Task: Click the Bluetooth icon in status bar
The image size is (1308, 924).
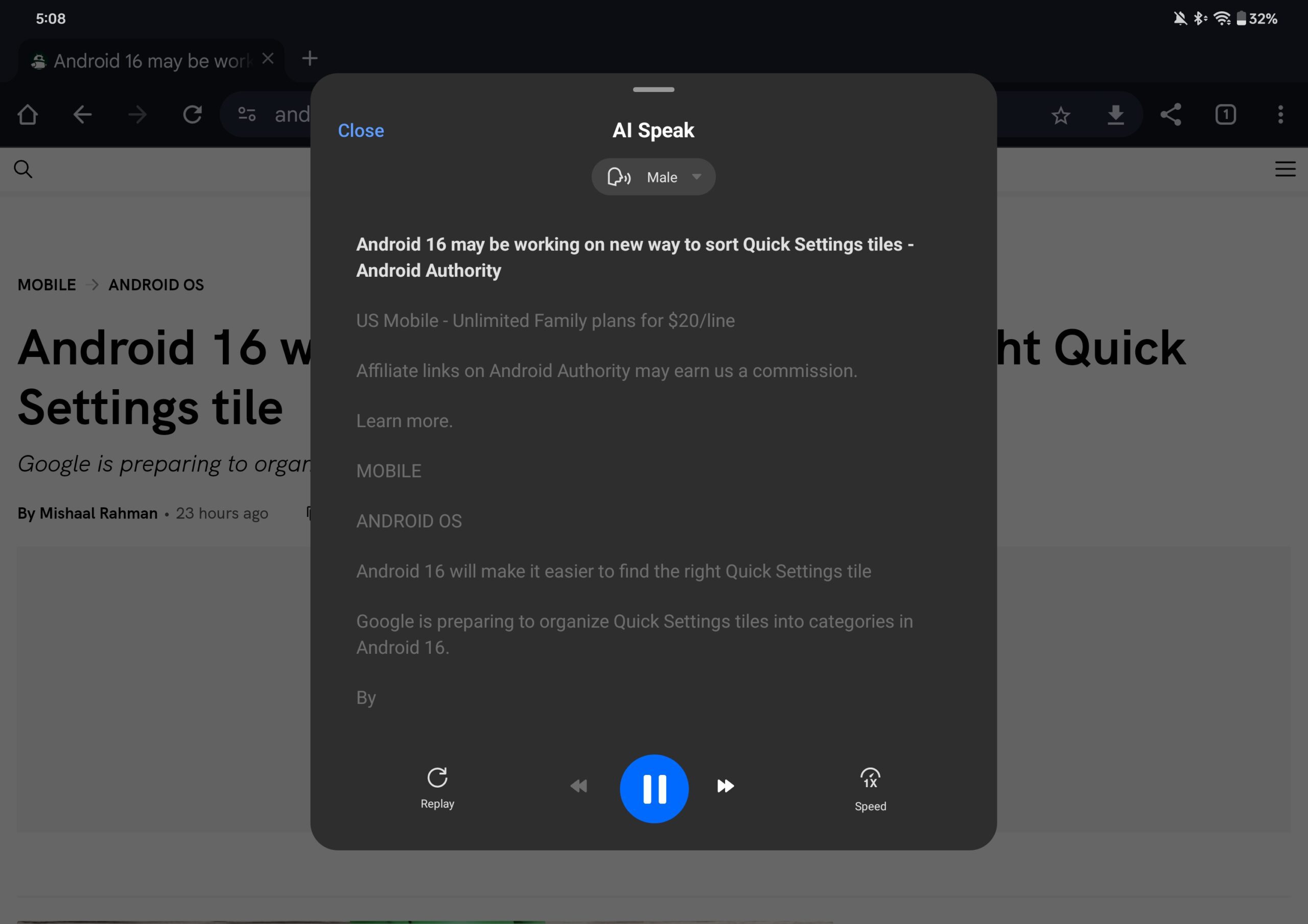Action: pyautogui.click(x=1199, y=18)
